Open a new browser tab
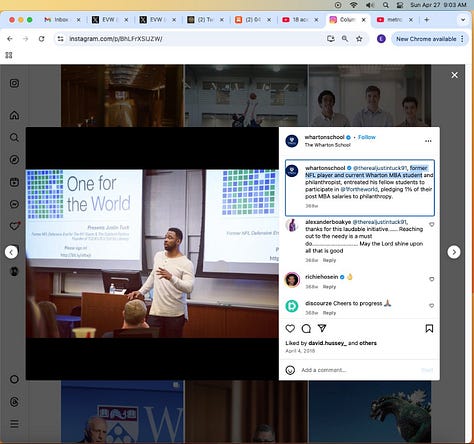This screenshot has width=474, height=444. tap(426, 20)
